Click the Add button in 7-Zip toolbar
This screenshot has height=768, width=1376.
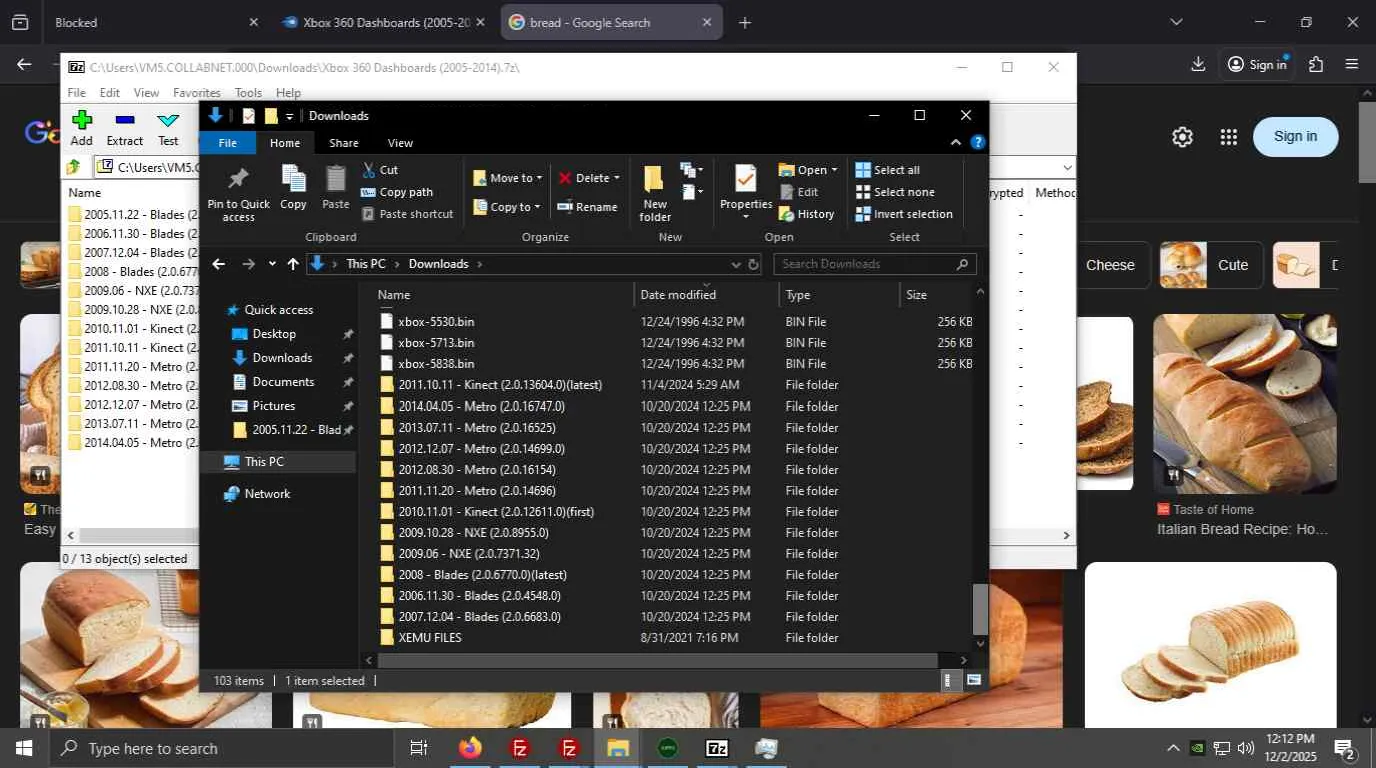(x=82, y=128)
